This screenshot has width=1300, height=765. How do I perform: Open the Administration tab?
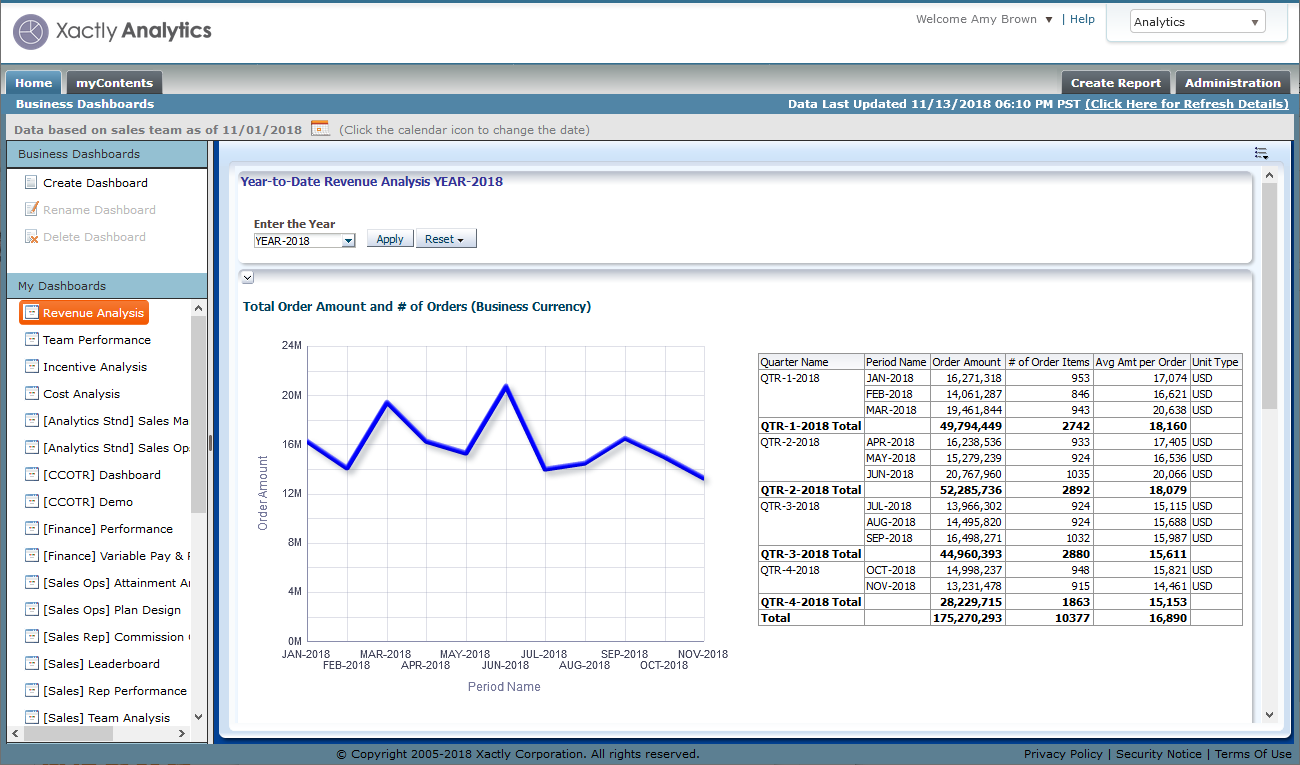tap(1232, 83)
